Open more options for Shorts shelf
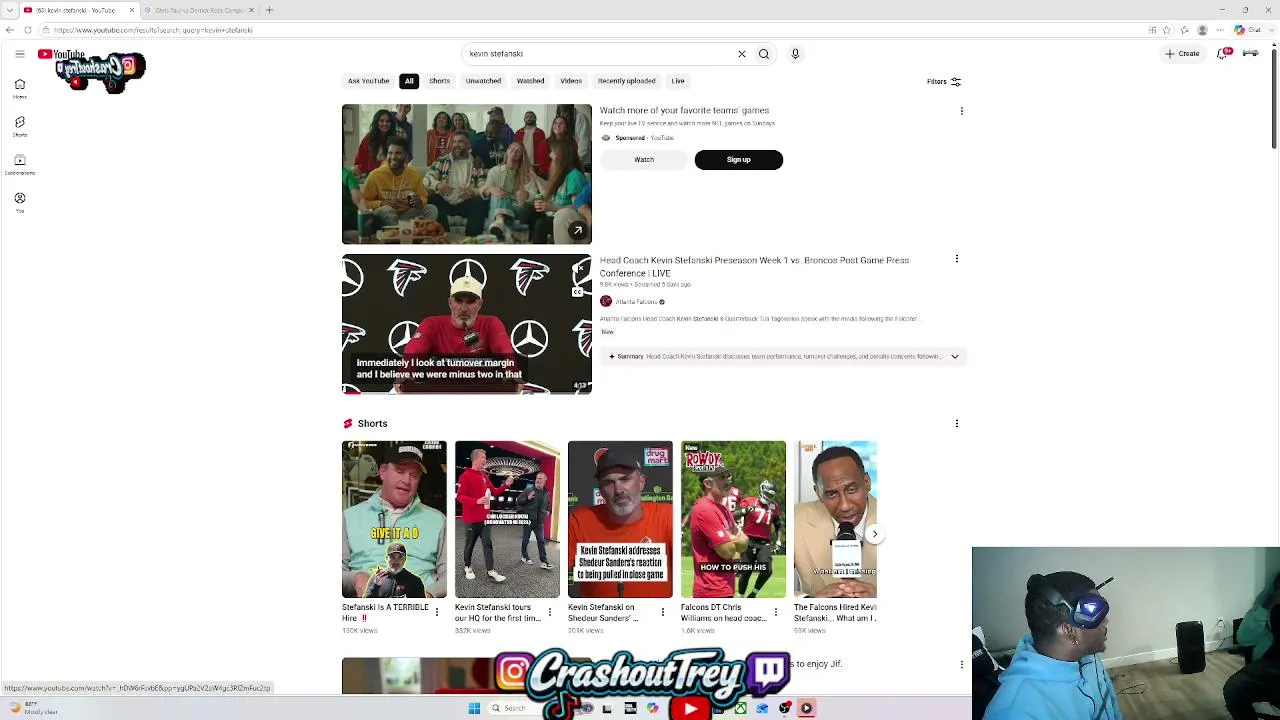 coord(956,424)
